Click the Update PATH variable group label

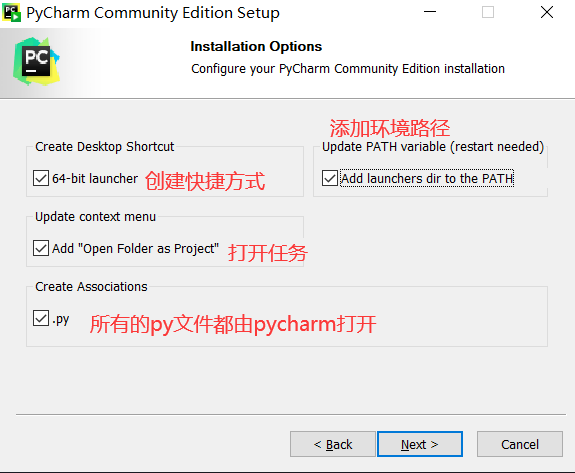point(433,147)
